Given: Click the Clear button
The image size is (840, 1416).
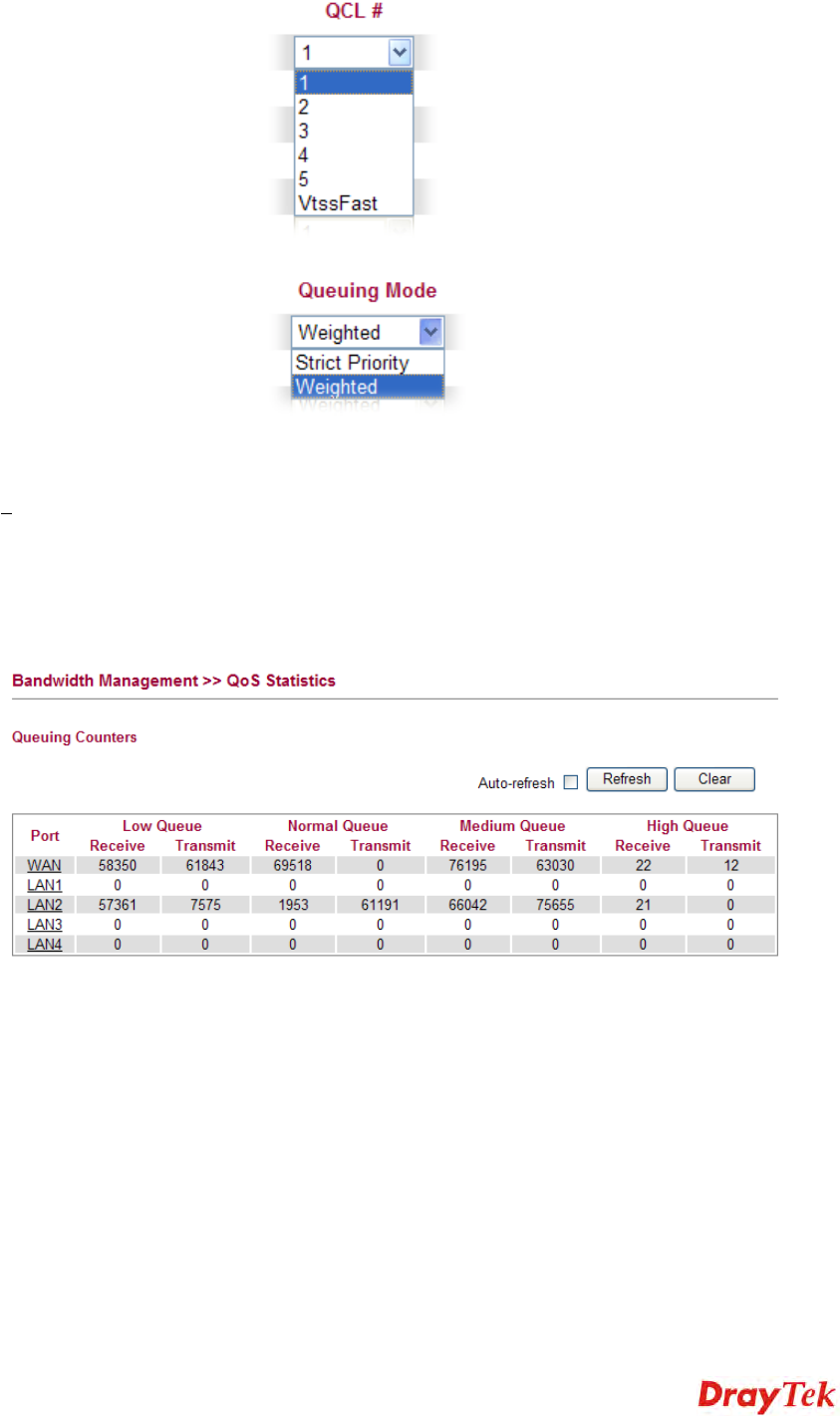Looking at the screenshot, I should tap(714, 779).
